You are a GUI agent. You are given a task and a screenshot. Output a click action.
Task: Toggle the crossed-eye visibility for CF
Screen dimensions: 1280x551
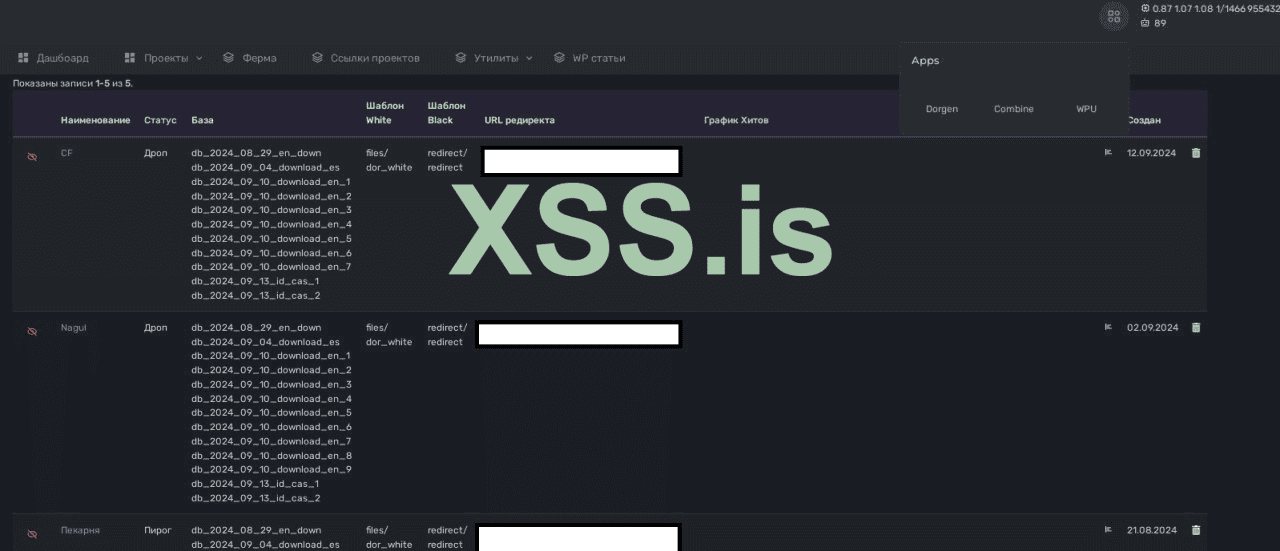pos(32,157)
